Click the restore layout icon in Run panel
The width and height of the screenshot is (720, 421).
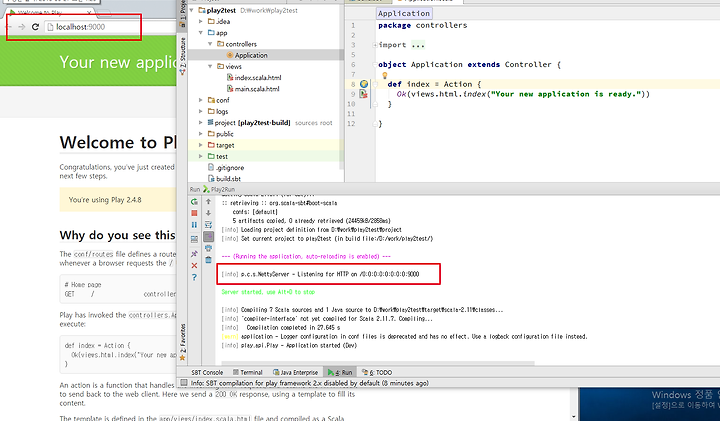(x=194, y=239)
